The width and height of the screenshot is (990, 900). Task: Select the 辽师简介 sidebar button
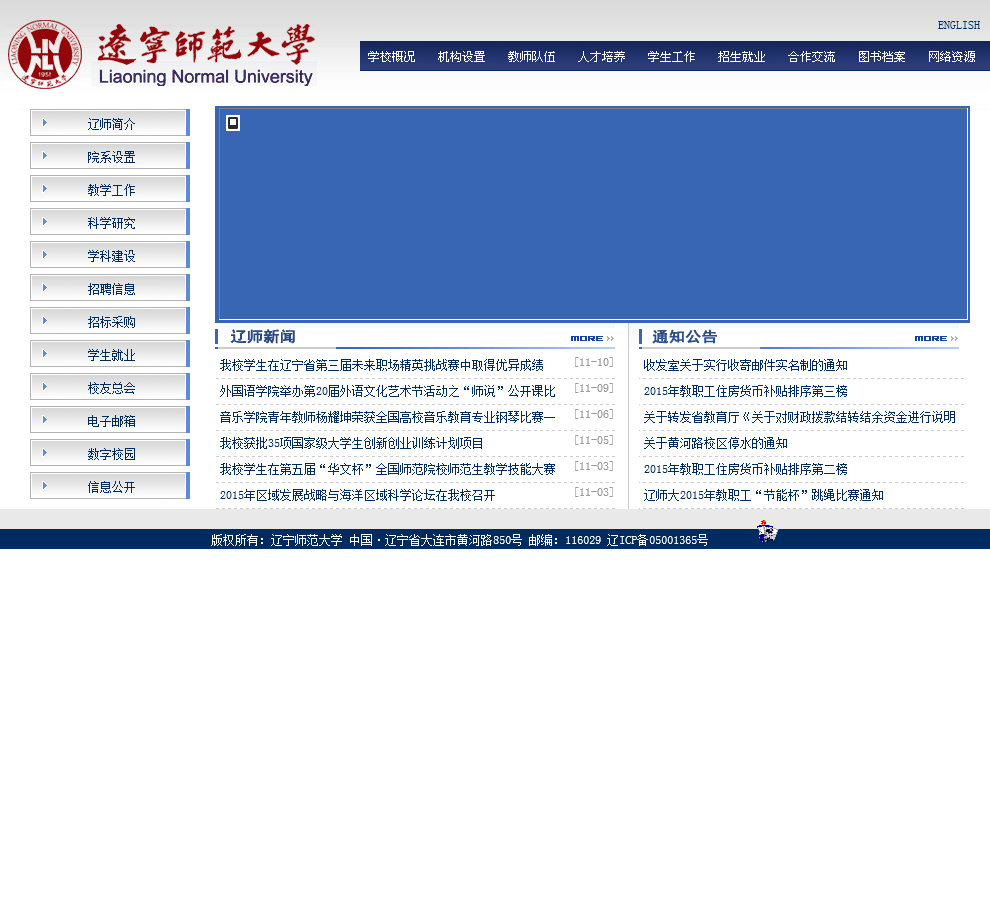point(110,123)
